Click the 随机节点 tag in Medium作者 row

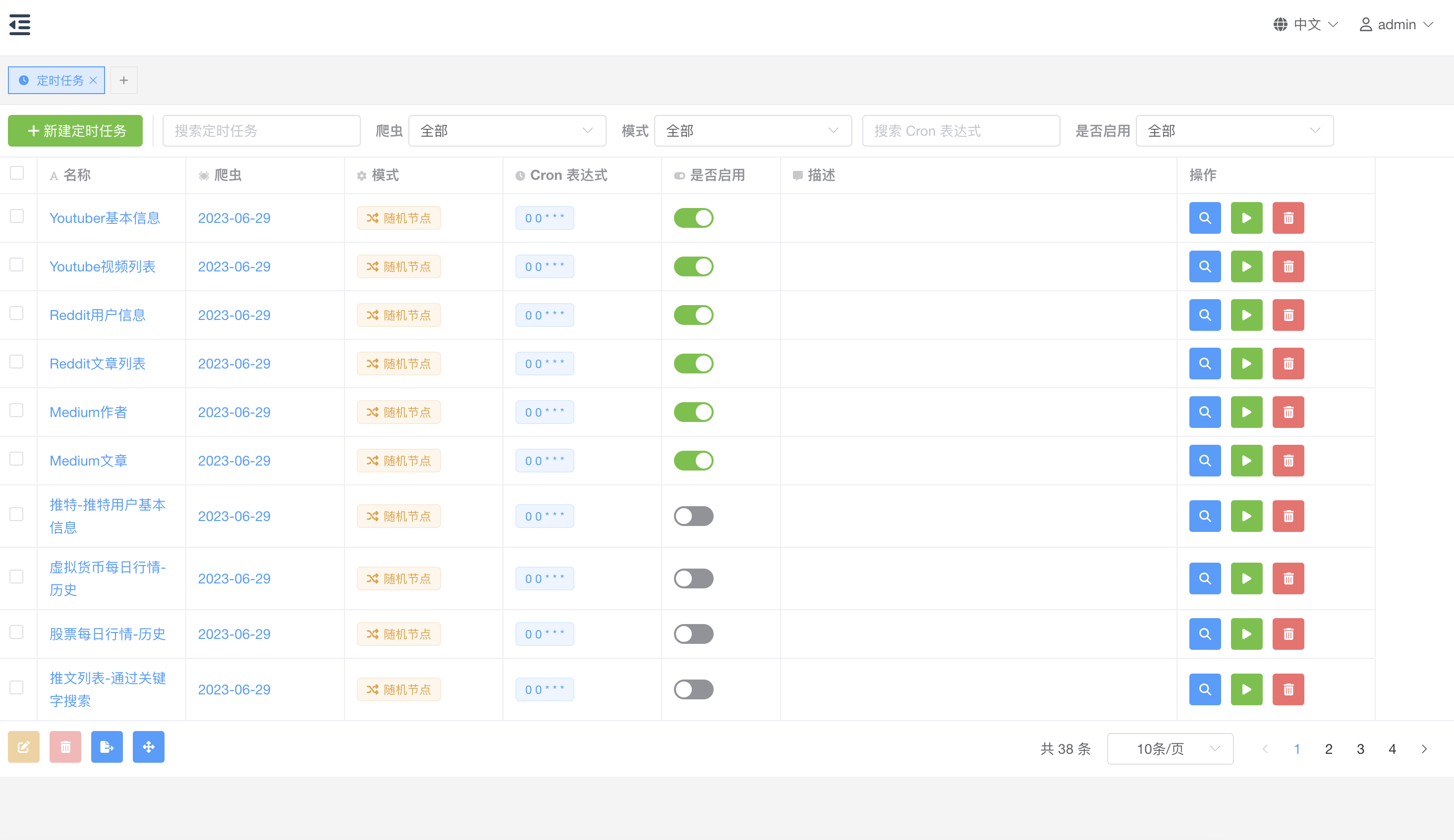(399, 412)
